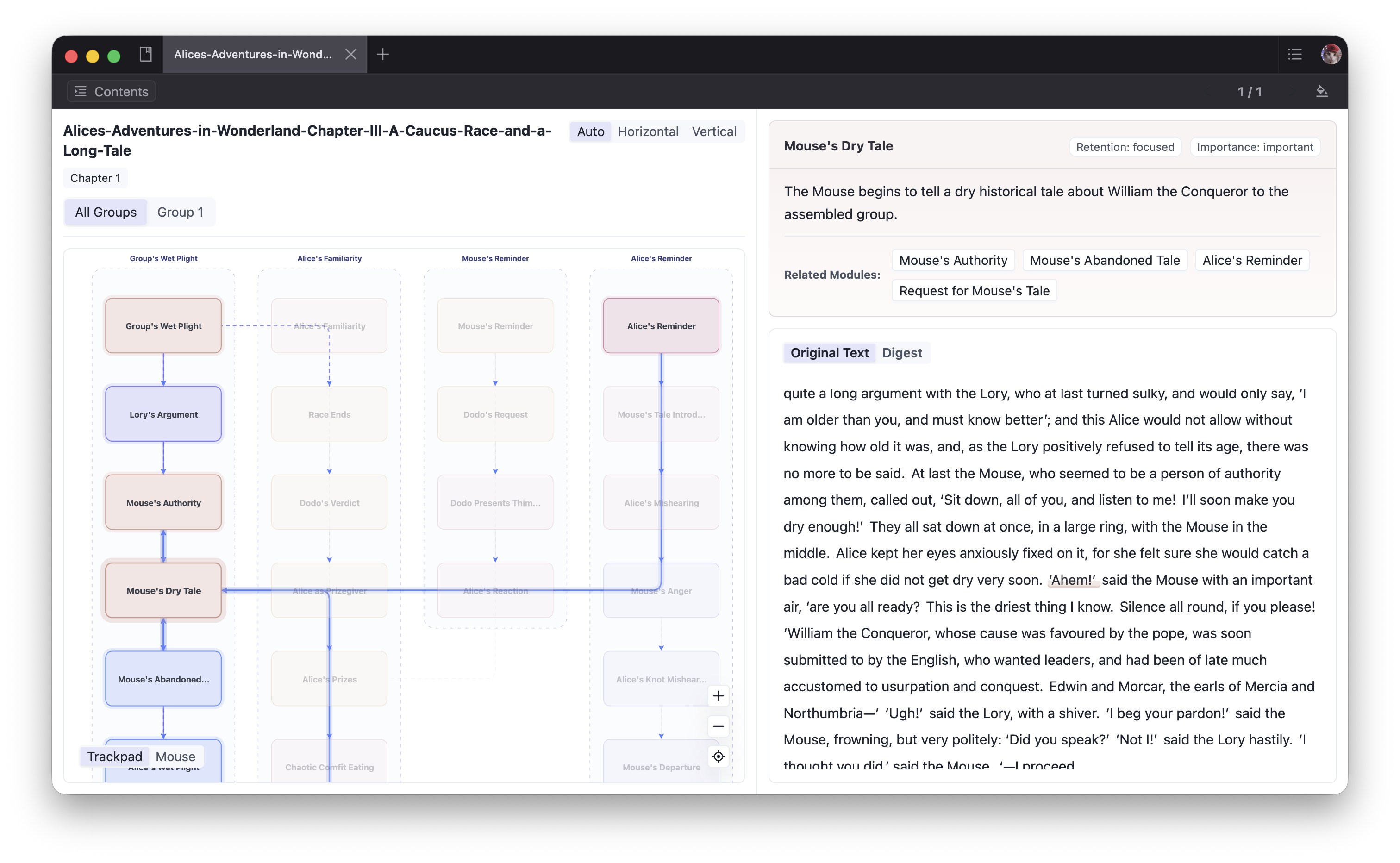The height and width of the screenshot is (863, 1400).
Task: Select the Race Ends node
Action: click(x=329, y=414)
